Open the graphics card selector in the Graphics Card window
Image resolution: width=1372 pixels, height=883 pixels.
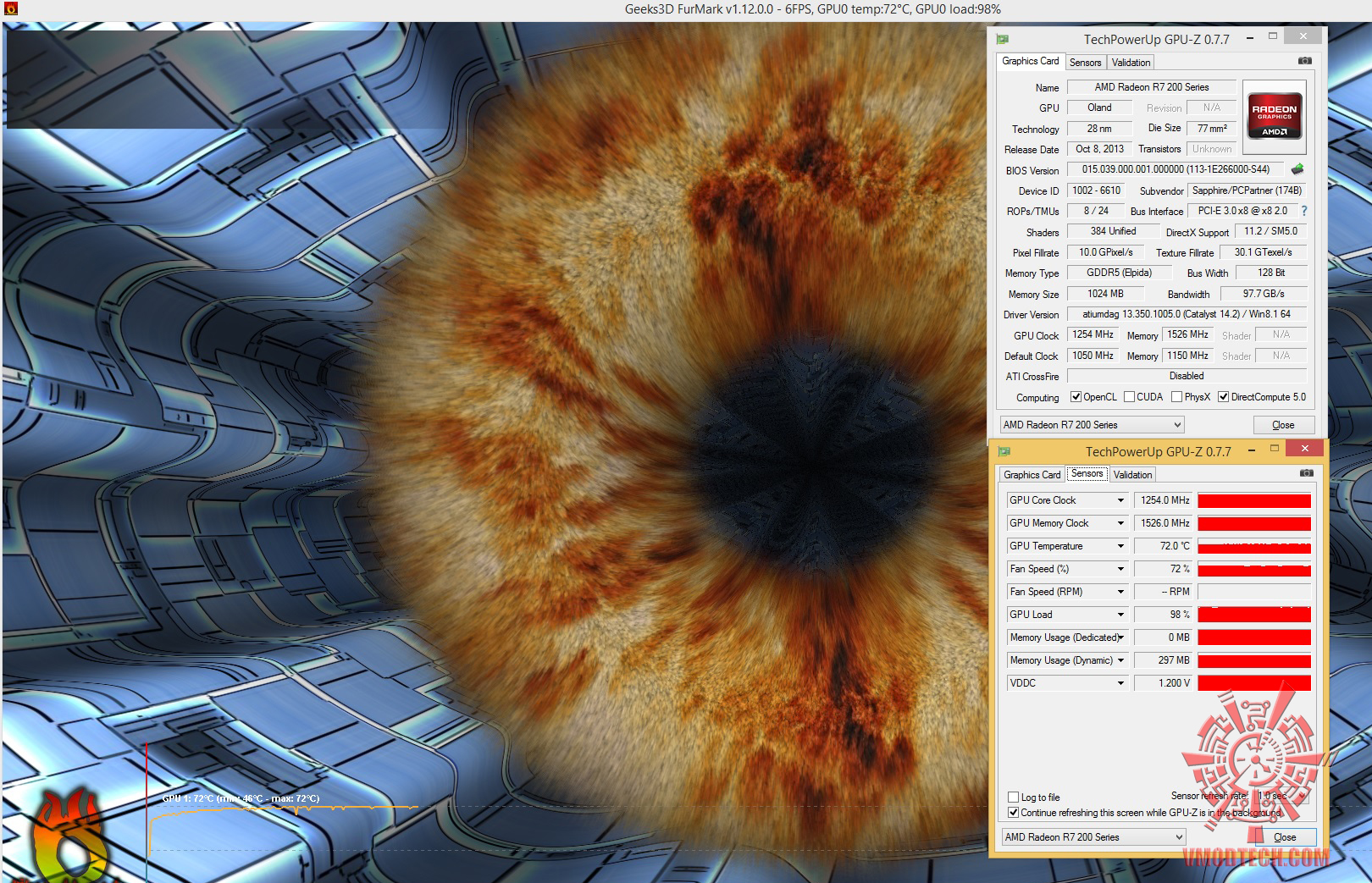click(1092, 425)
